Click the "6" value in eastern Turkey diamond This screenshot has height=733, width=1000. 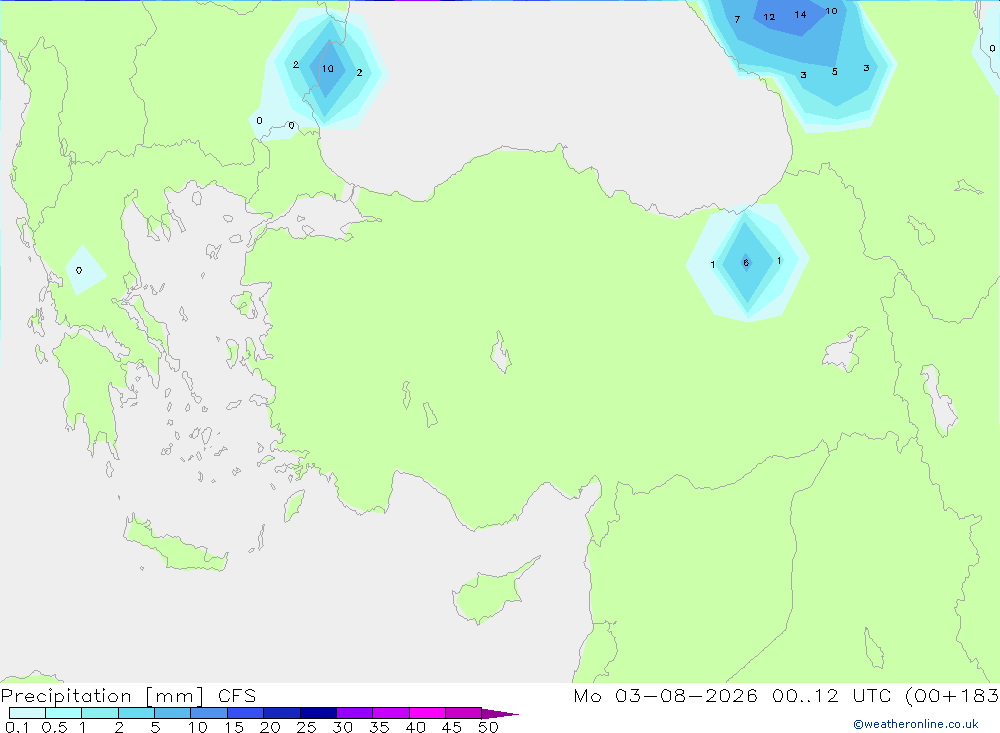pos(746,263)
